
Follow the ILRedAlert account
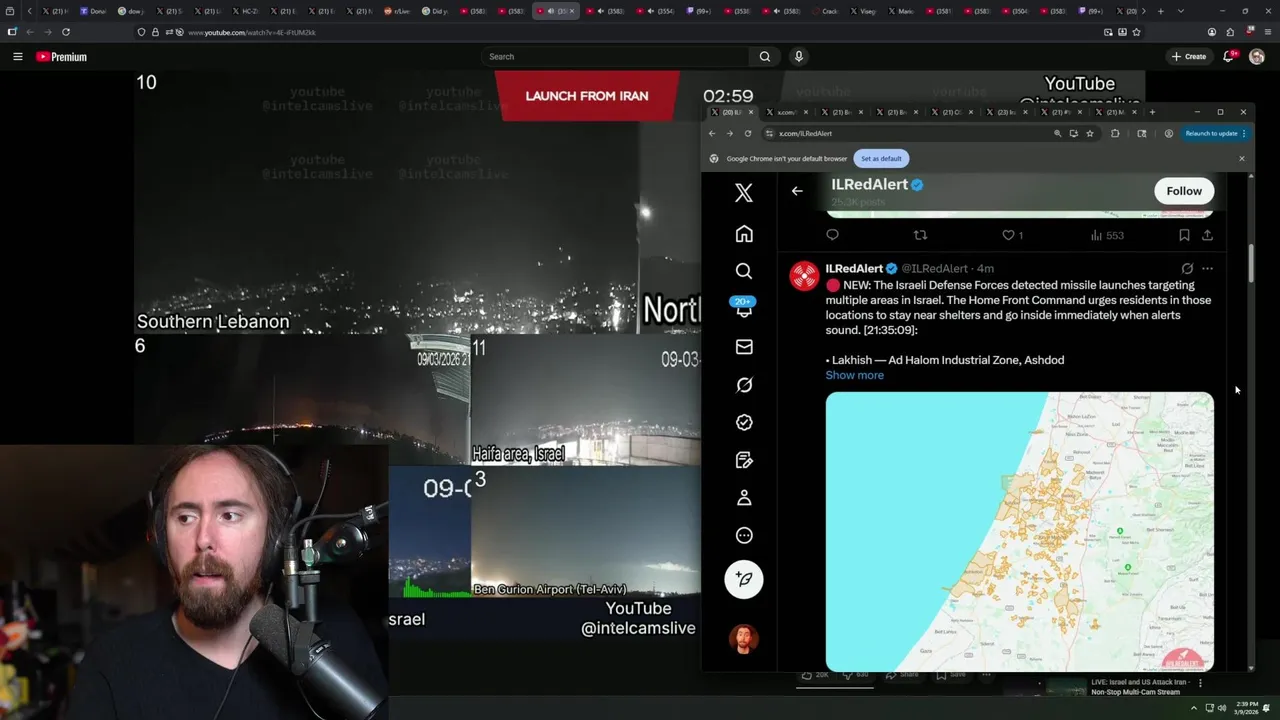point(1184,191)
